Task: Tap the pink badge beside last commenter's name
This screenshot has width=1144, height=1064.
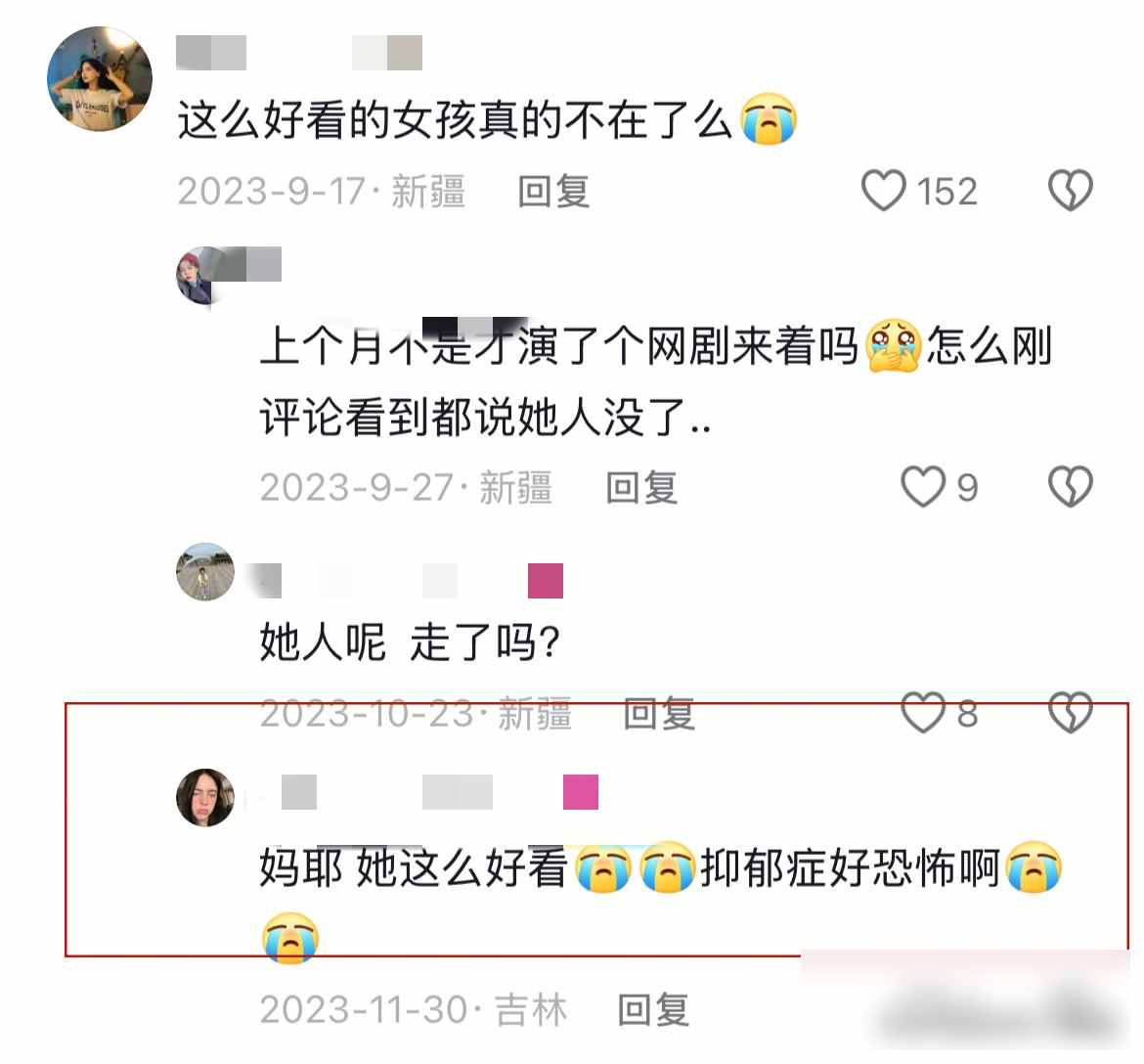Action: coord(580,792)
